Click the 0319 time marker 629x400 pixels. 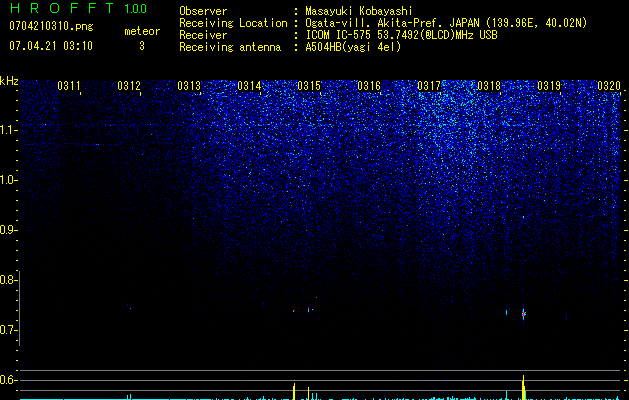coord(549,86)
